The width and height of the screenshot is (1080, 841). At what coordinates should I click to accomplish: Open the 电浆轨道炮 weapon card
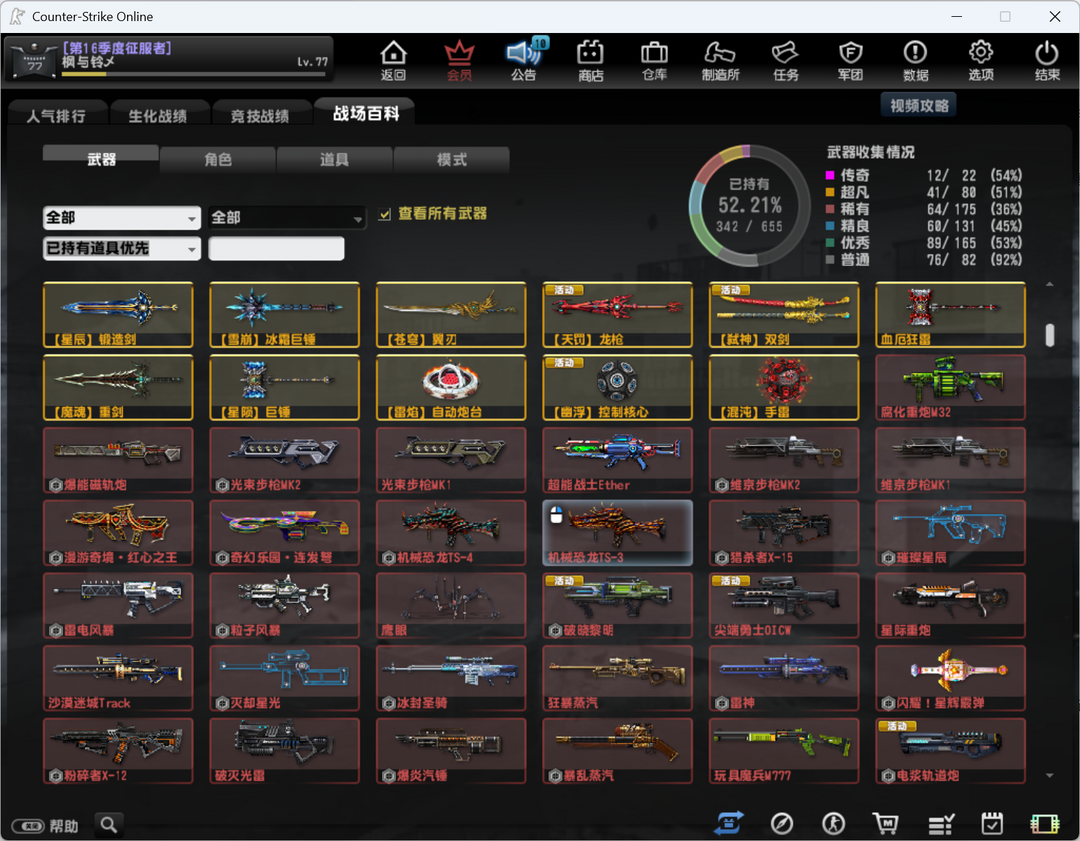click(x=951, y=751)
